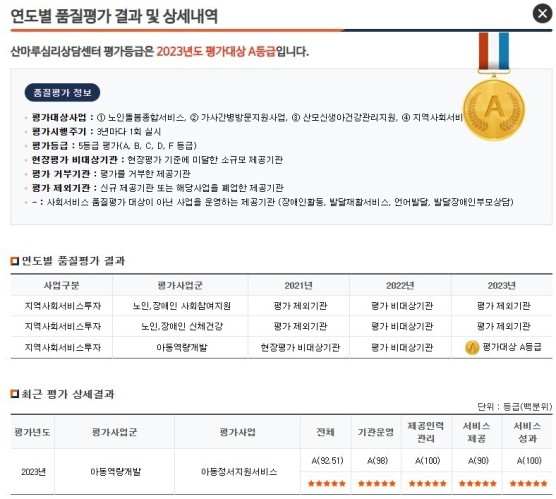Click the A(92.51) overall score
Image resolution: width=556 pixels, height=499 pixels.
[x=327, y=461]
